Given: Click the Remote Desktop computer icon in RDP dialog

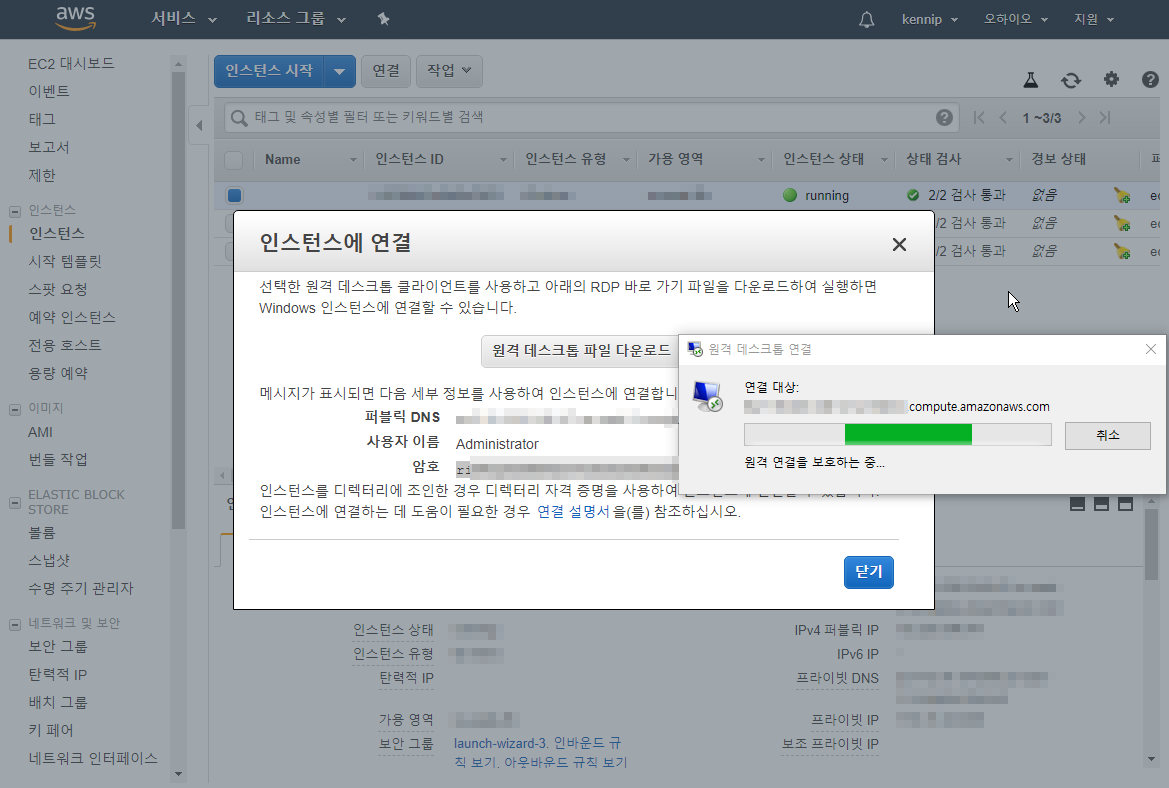Looking at the screenshot, I should click(707, 396).
